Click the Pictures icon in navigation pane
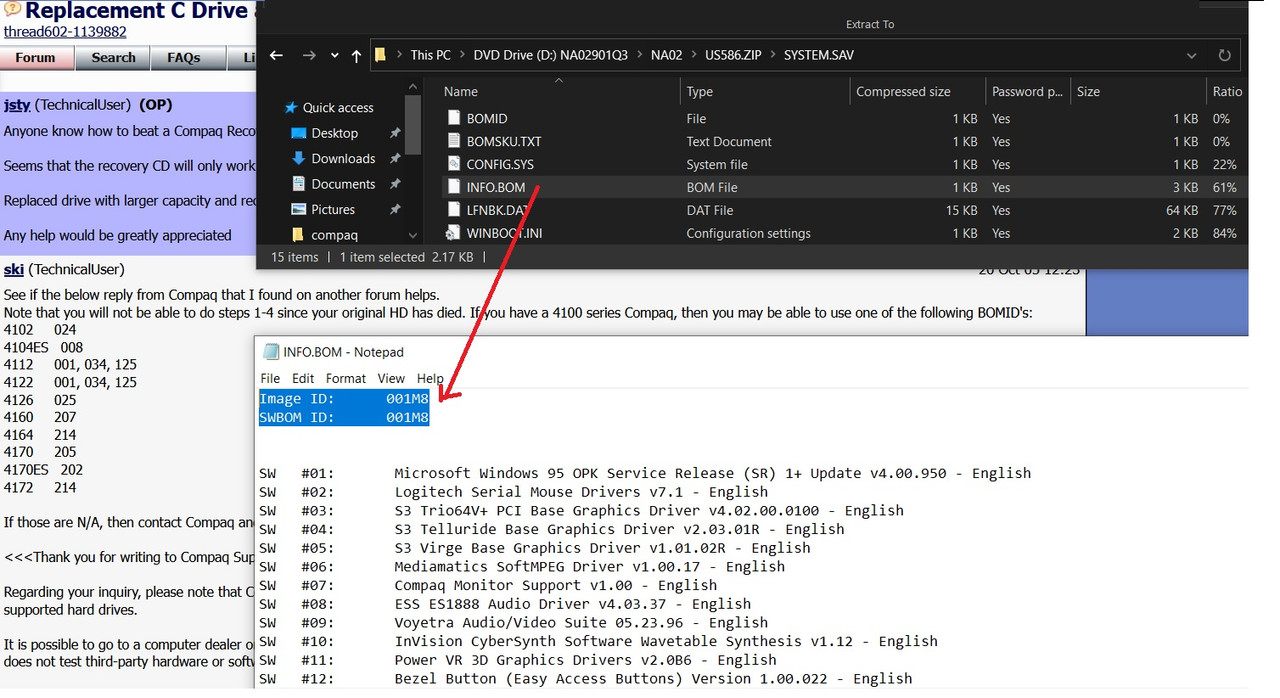The height and width of the screenshot is (698, 1280). point(298,210)
